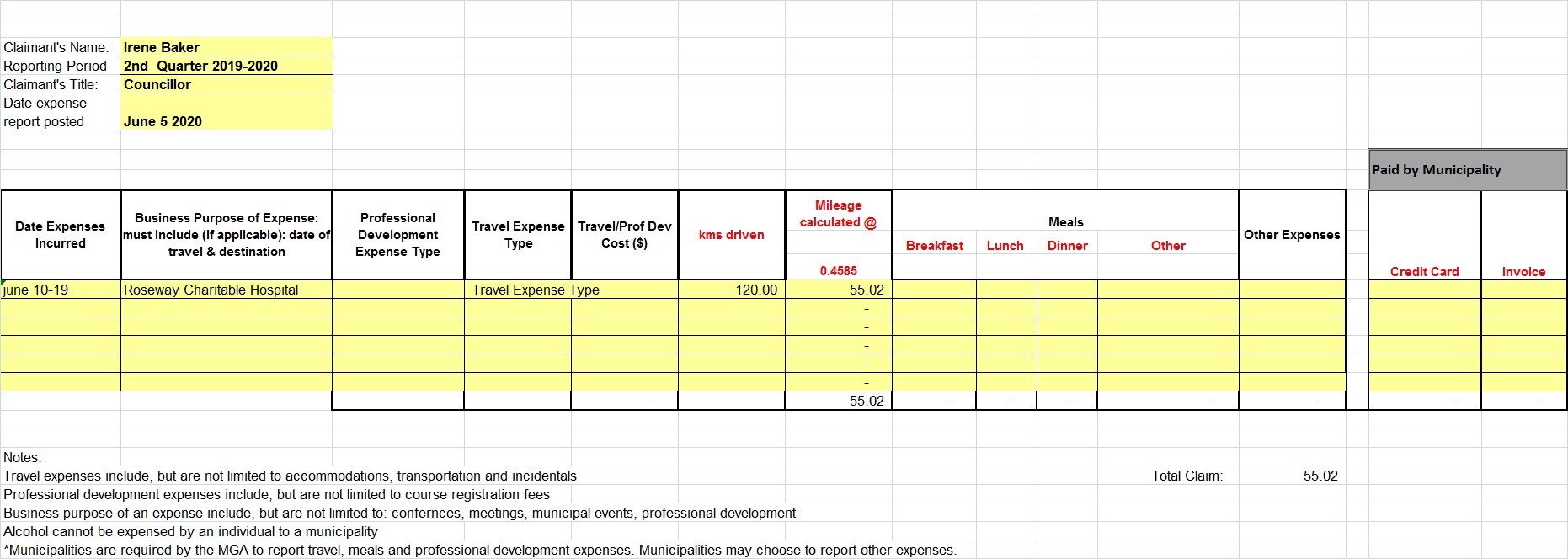
Task: Click the '120.00' kms driven cell
Action: coord(732,290)
